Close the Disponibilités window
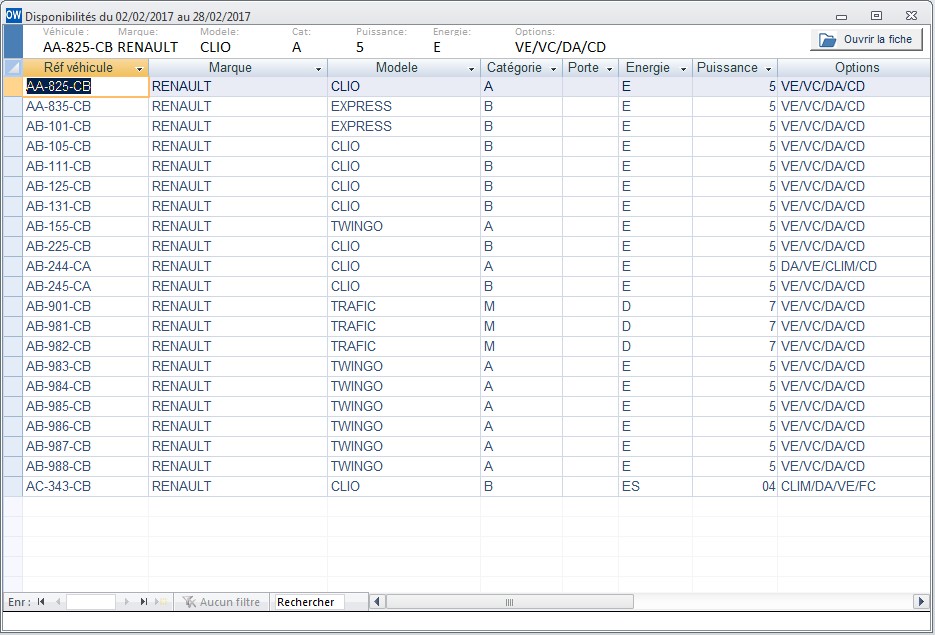The image size is (935, 635). point(911,16)
